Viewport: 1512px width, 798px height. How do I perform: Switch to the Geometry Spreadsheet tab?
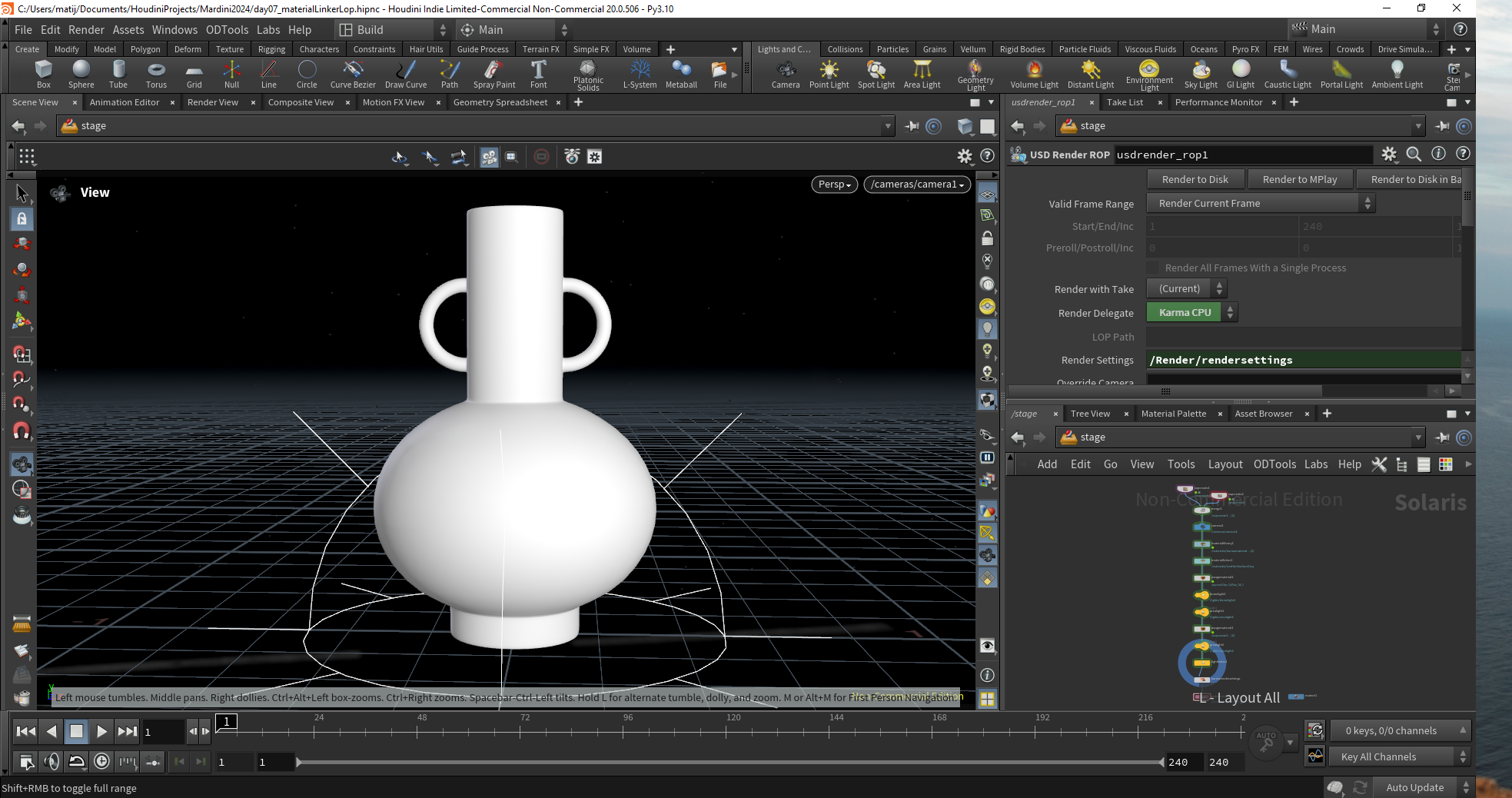coord(500,102)
